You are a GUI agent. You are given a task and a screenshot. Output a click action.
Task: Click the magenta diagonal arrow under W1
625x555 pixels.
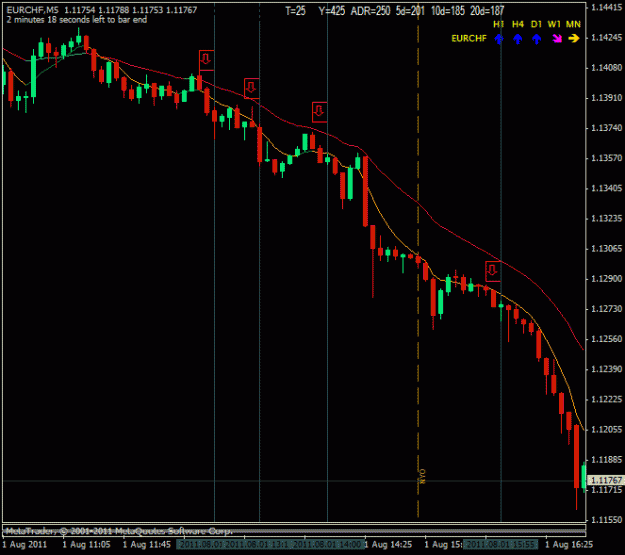[x=557, y=39]
